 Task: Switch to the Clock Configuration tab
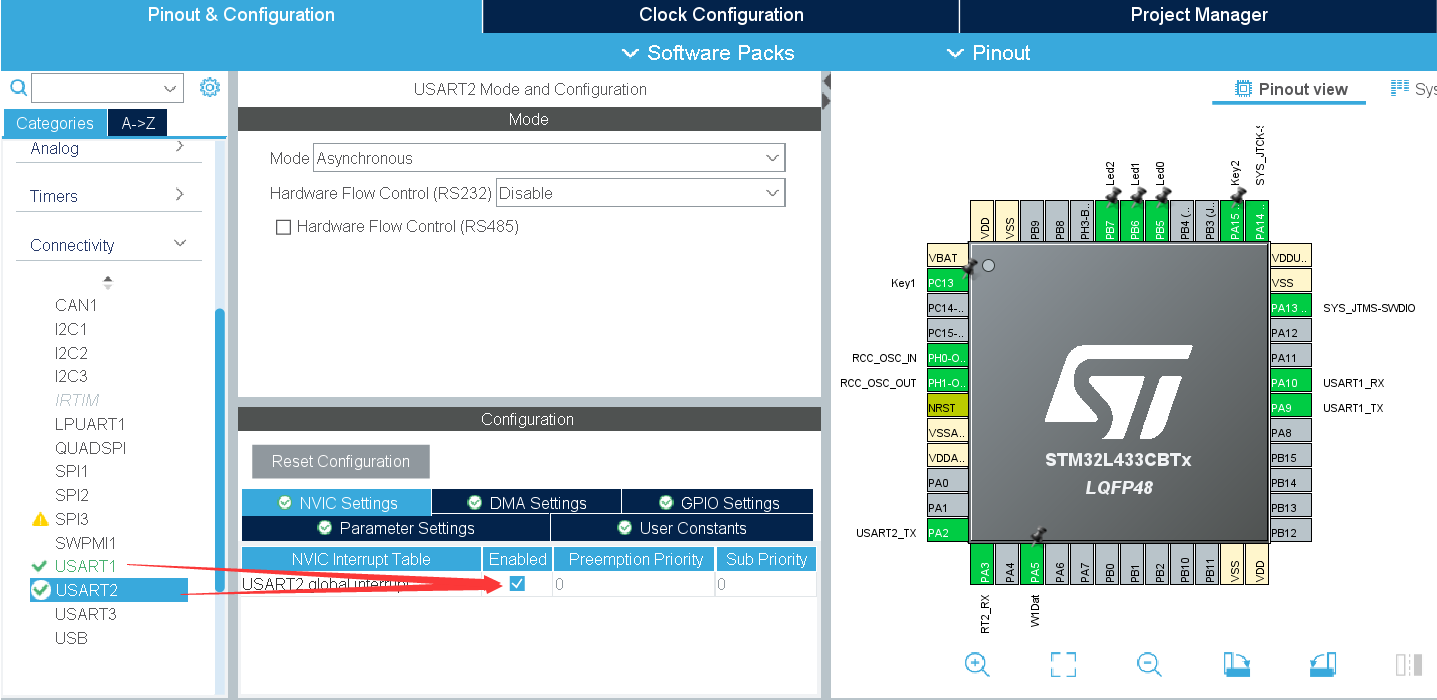click(721, 15)
